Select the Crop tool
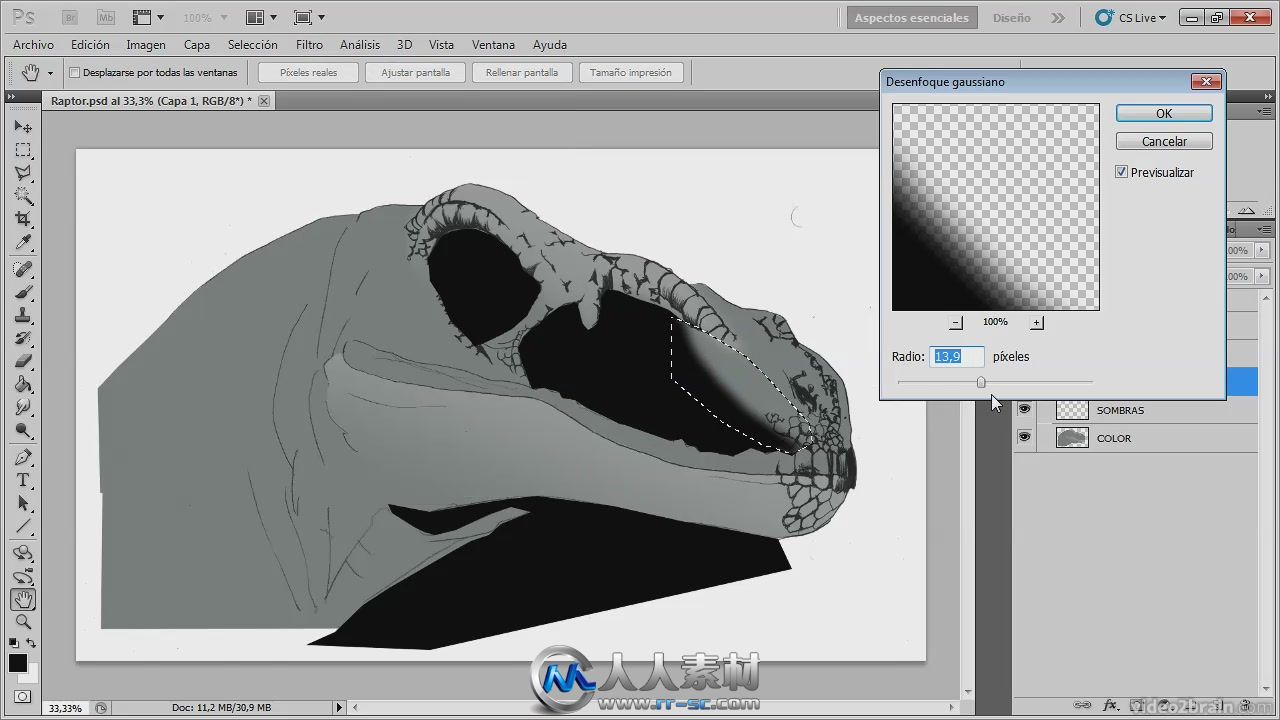Image resolution: width=1280 pixels, height=720 pixels. click(x=23, y=219)
